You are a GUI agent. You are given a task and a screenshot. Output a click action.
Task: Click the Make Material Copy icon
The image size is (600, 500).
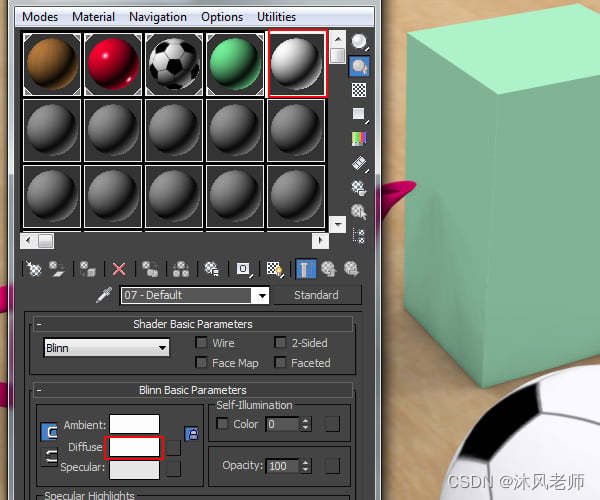[x=150, y=269]
